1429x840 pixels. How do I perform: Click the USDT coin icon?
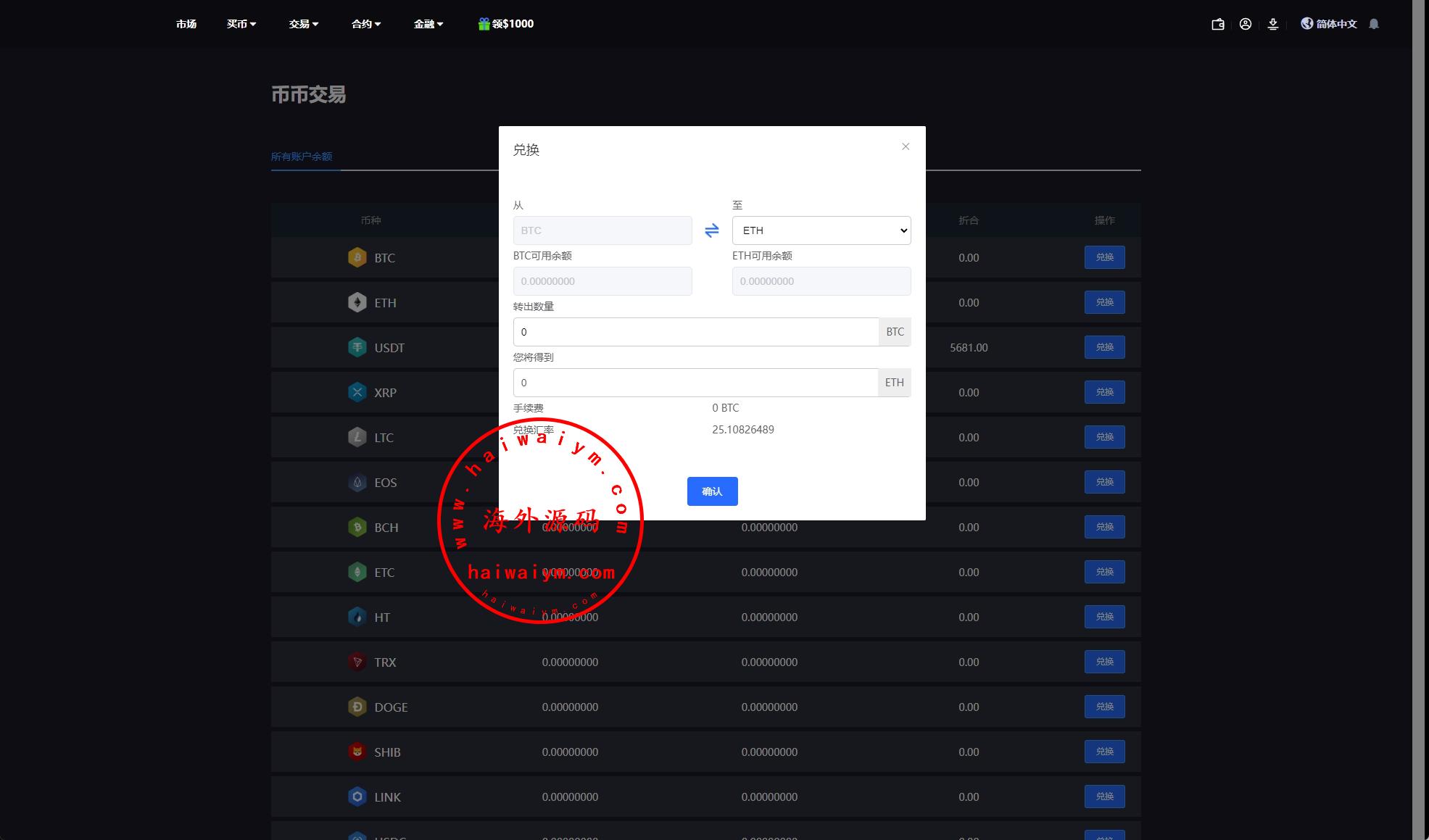click(357, 348)
